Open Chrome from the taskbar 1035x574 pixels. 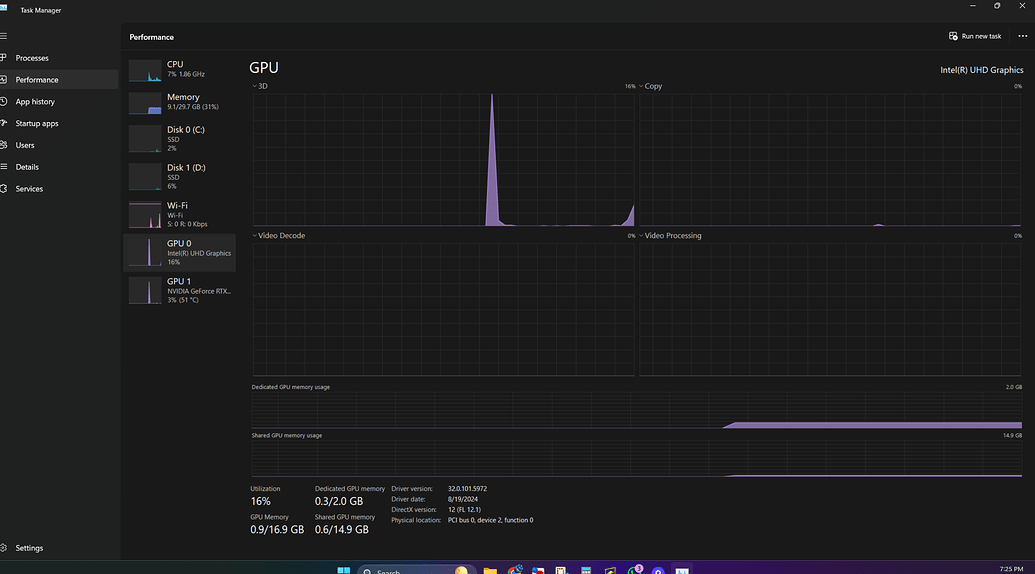[x=514, y=570]
